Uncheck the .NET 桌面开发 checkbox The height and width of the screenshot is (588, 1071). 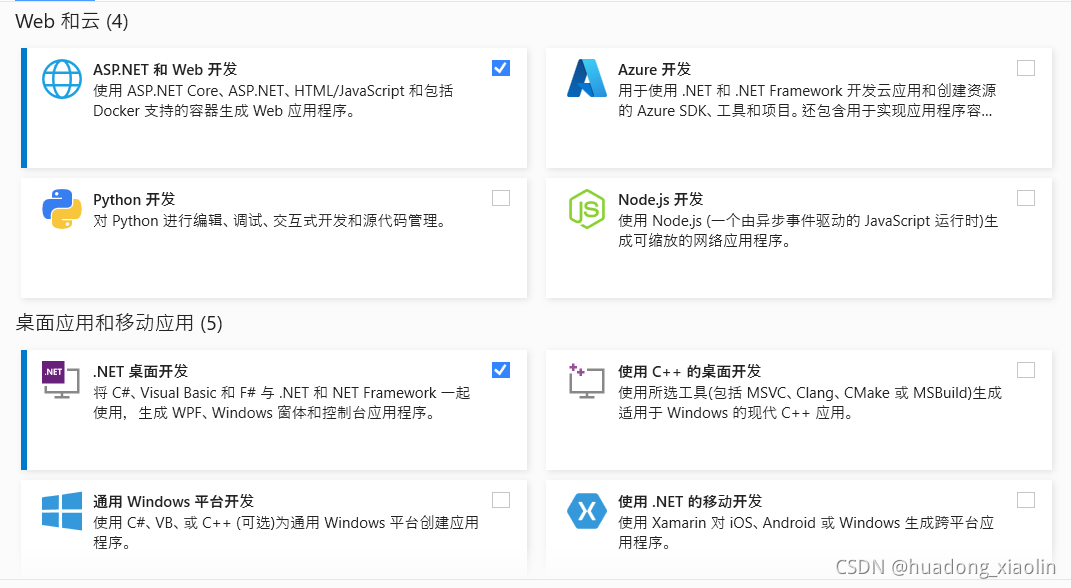click(501, 370)
